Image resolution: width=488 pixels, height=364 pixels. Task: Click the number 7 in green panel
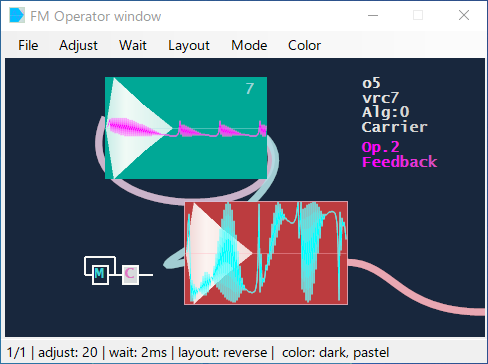(x=250, y=89)
